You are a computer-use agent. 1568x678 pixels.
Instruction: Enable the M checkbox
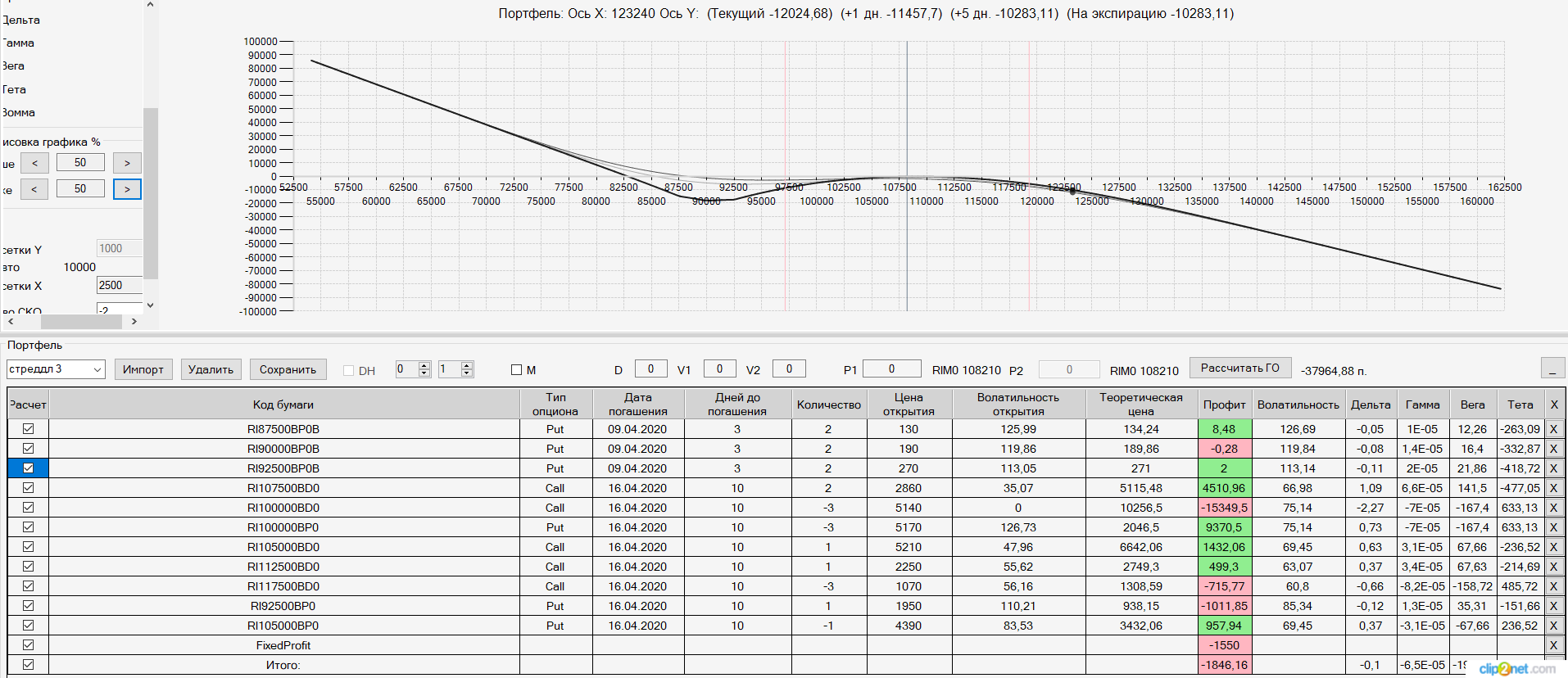pos(517,370)
